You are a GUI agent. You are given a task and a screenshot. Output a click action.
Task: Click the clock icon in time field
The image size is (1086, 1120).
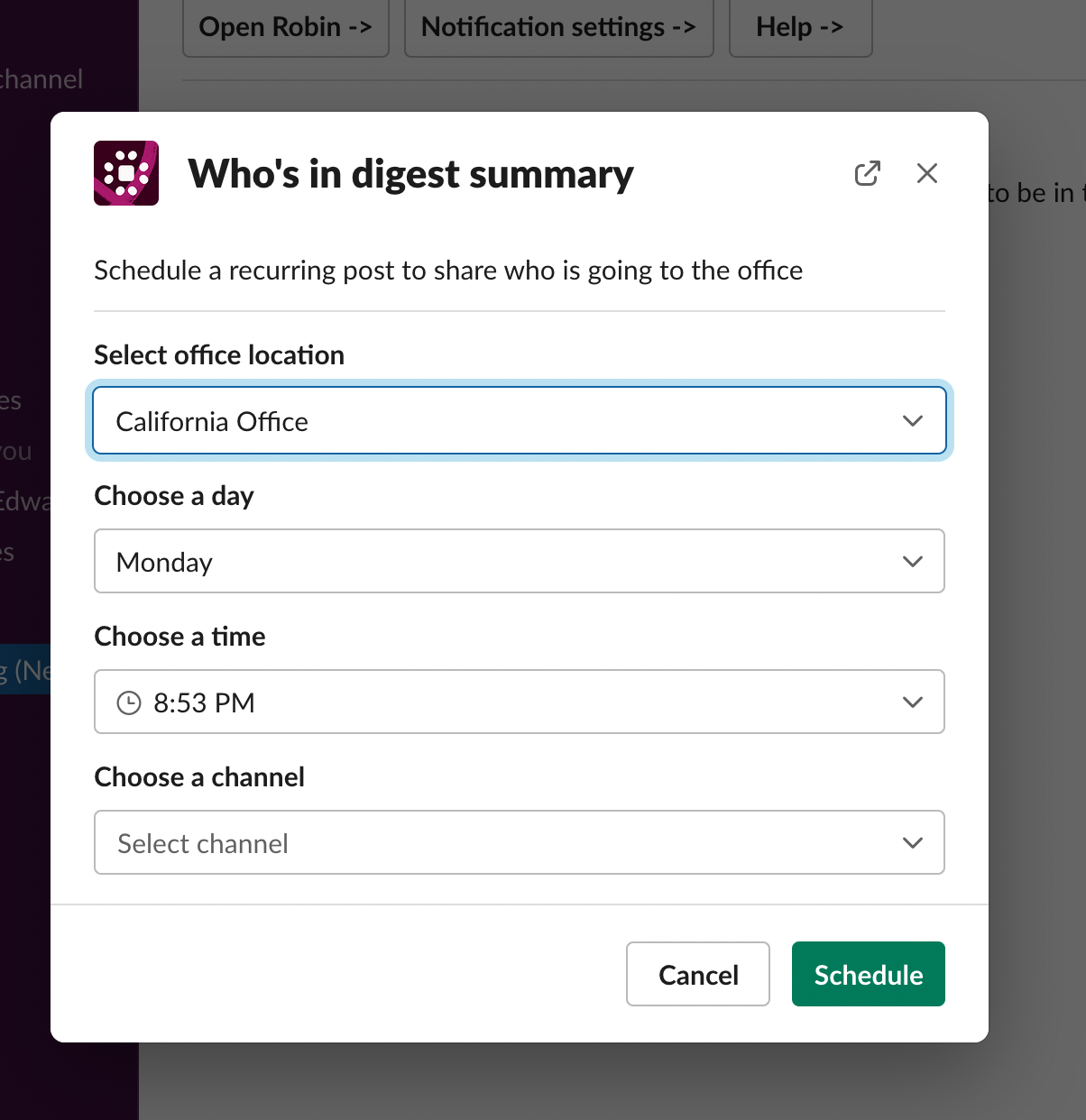pyautogui.click(x=129, y=702)
